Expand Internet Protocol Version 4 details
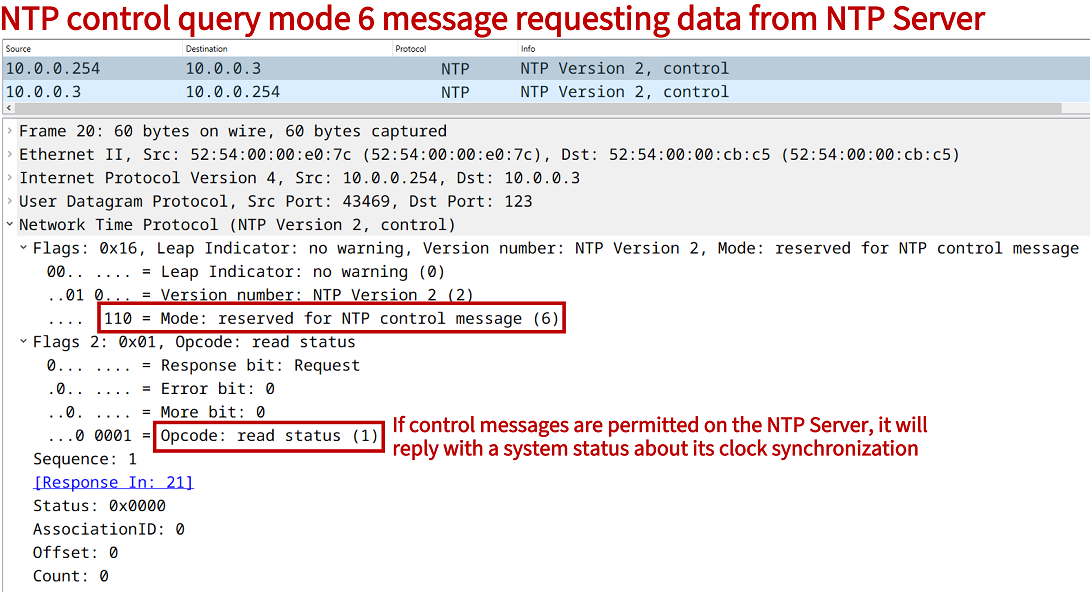 [10, 178]
